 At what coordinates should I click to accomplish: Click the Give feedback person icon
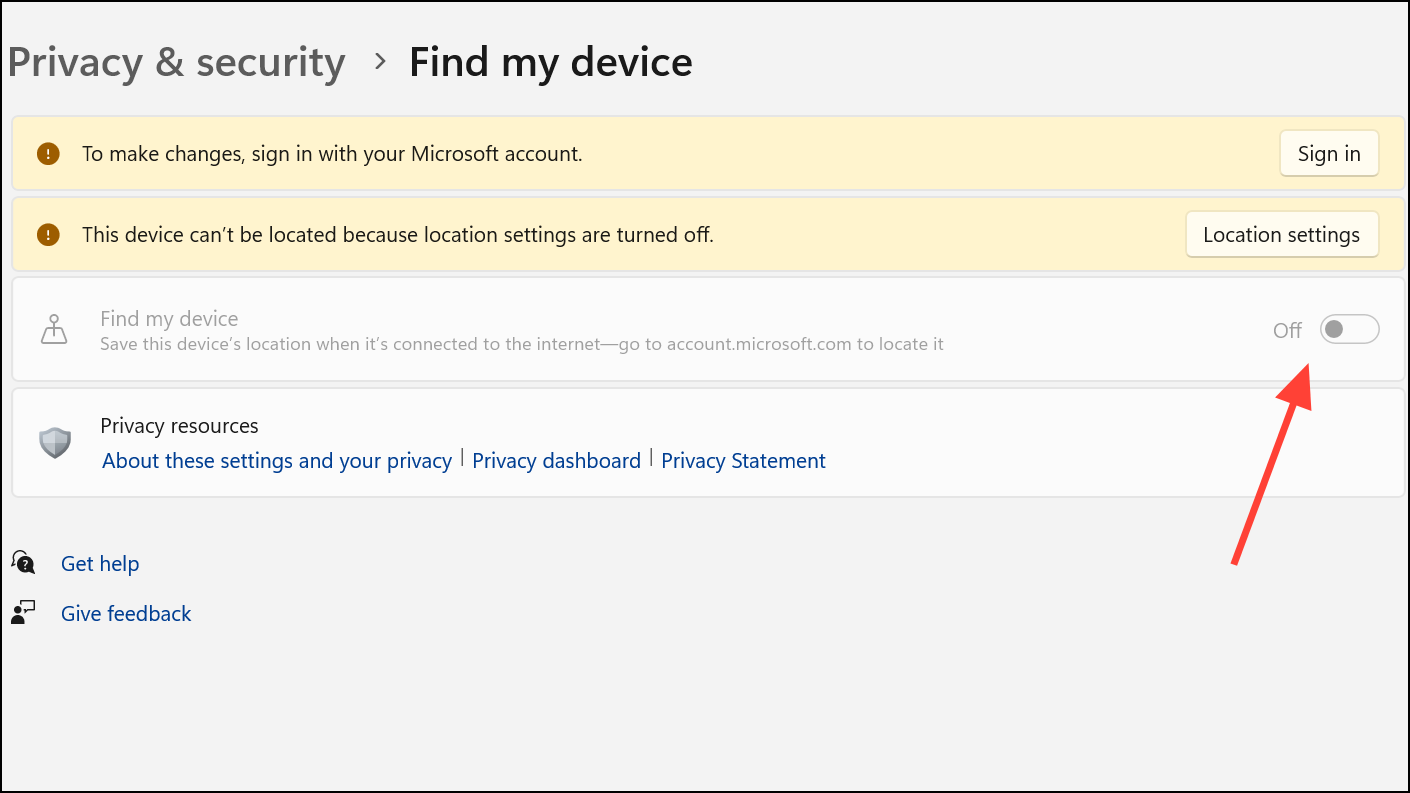click(24, 613)
